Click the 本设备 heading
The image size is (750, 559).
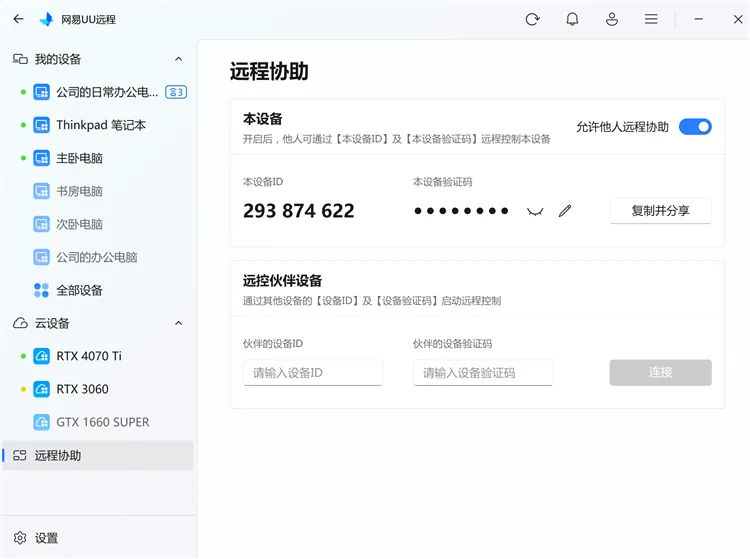(x=263, y=119)
